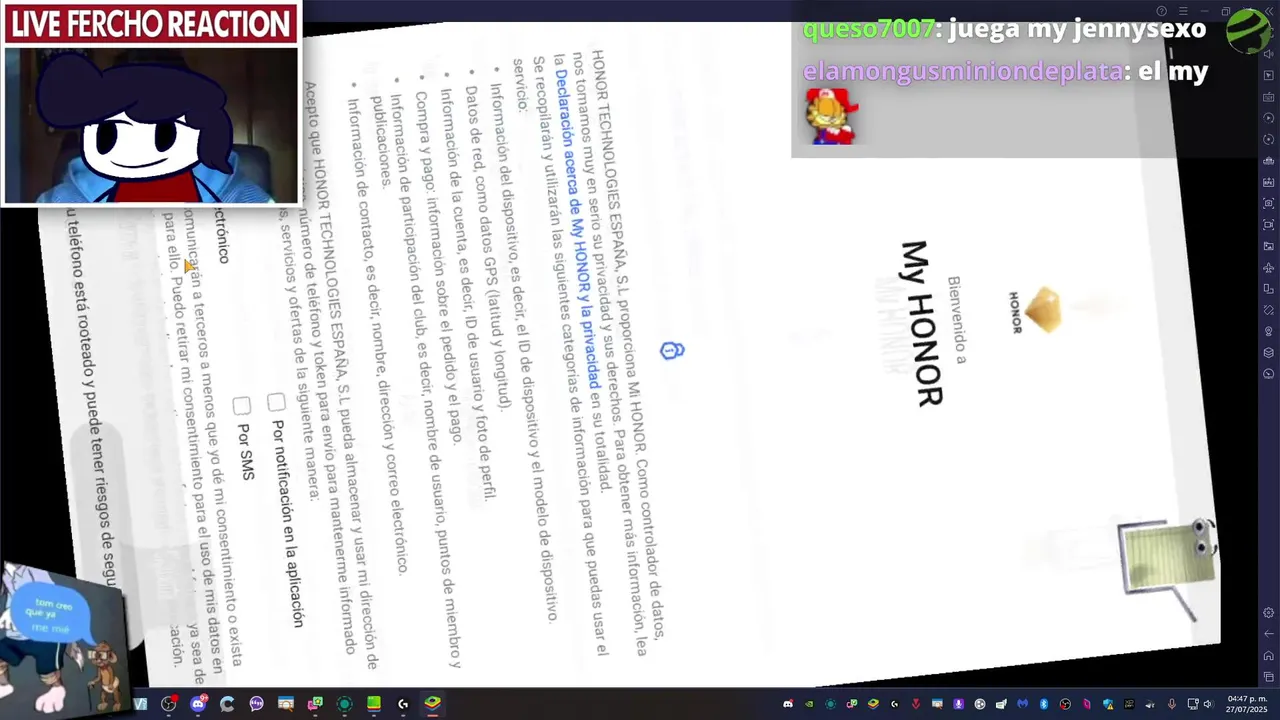1280x720 pixels.
Task: Click the round green profile avatar
Action: pos(1249,31)
